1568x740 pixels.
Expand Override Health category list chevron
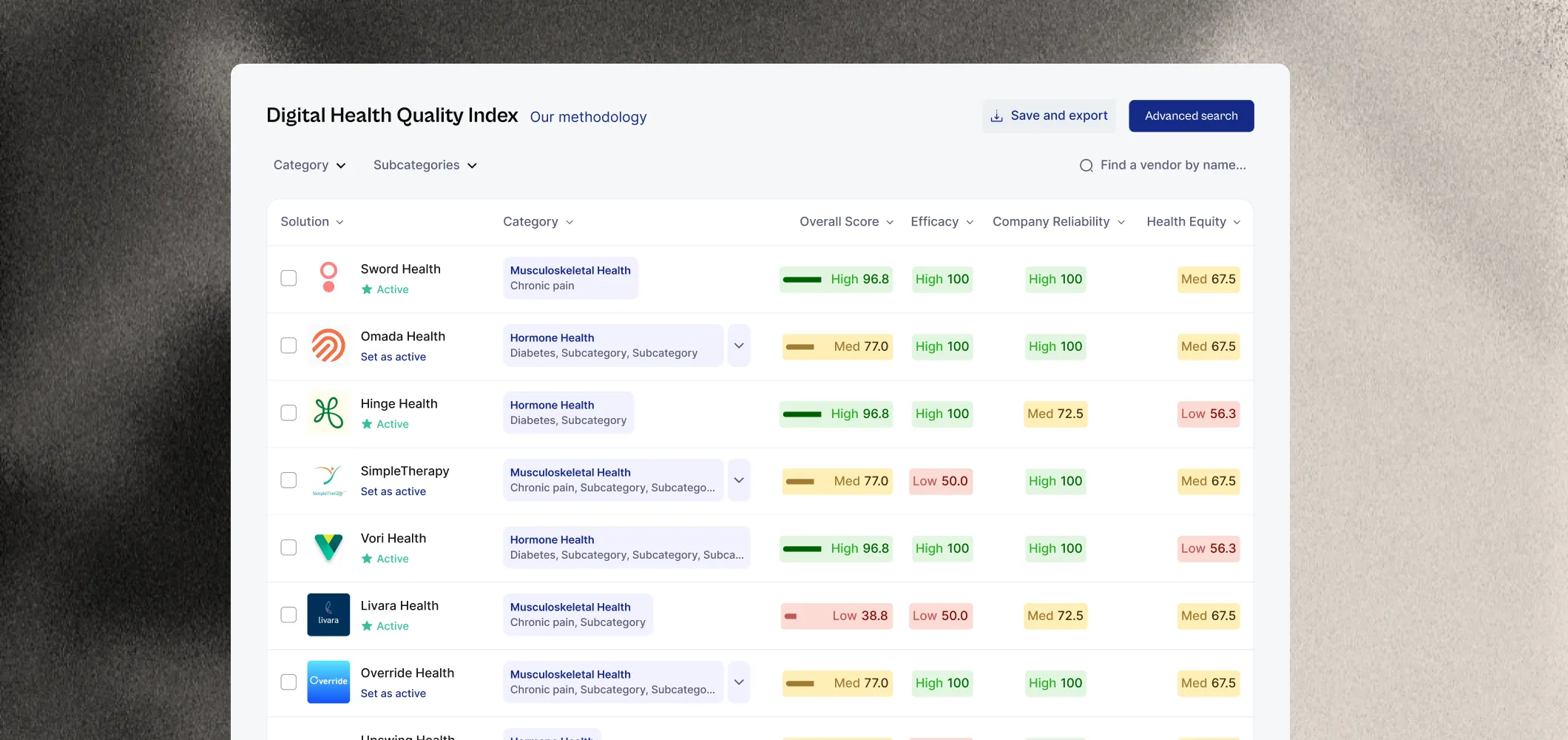739,682
